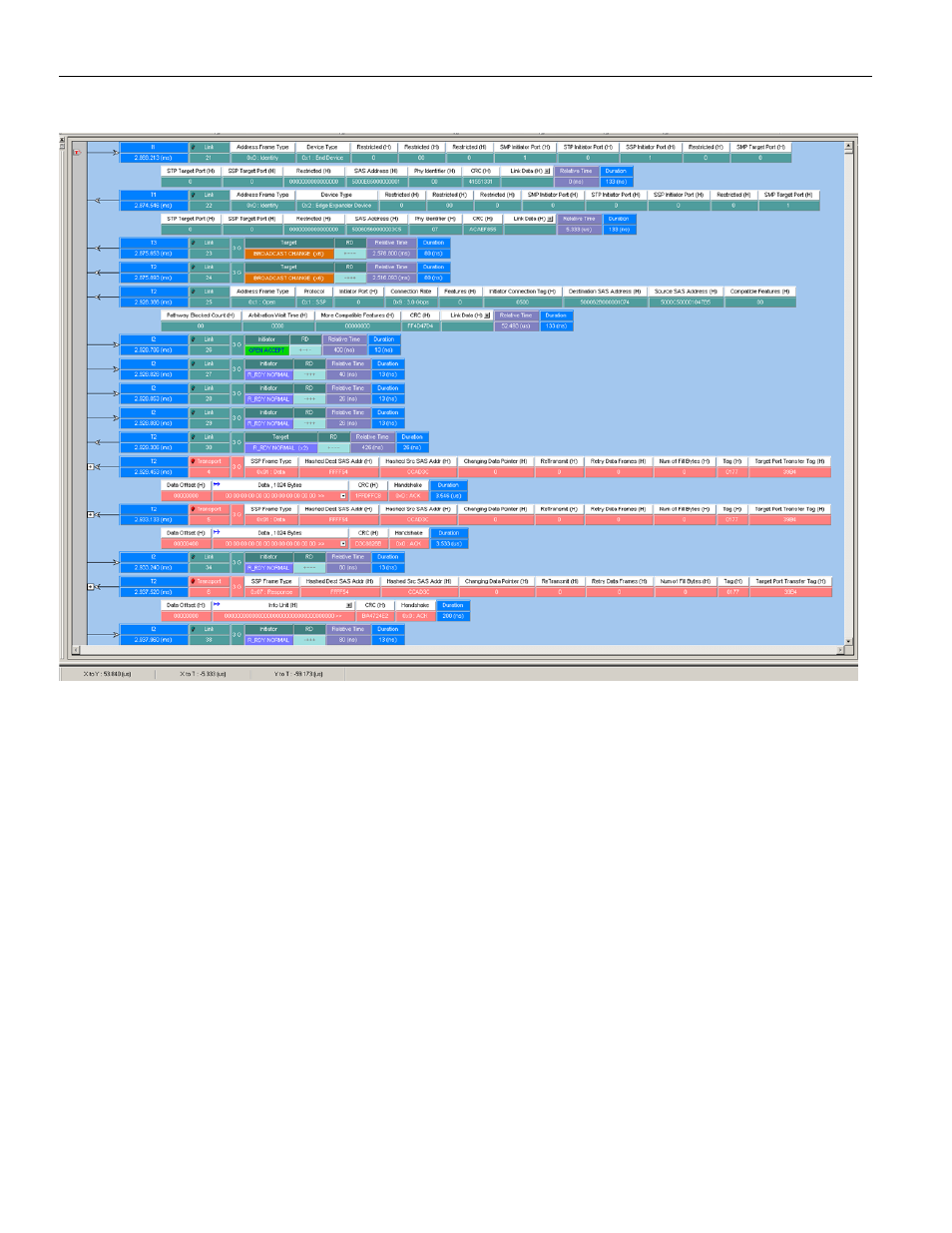Click the red trigger marker at I1 packet
Image resolution: width=952 pixels, height=1233 pixels.
(x=76, y=152)
